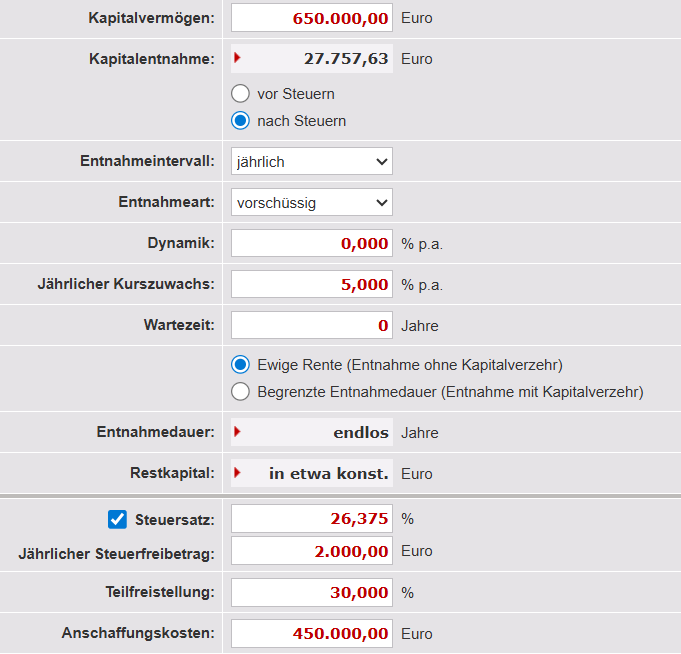681x654 pixels.
Task: Choose 'Ewige Rente' withdrawal option
Action: [240, 365]
